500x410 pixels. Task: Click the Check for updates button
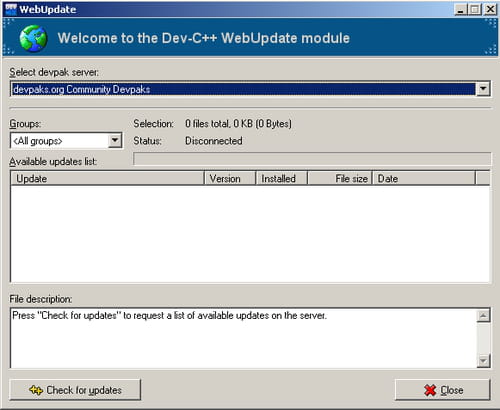[x=75, y=390]
